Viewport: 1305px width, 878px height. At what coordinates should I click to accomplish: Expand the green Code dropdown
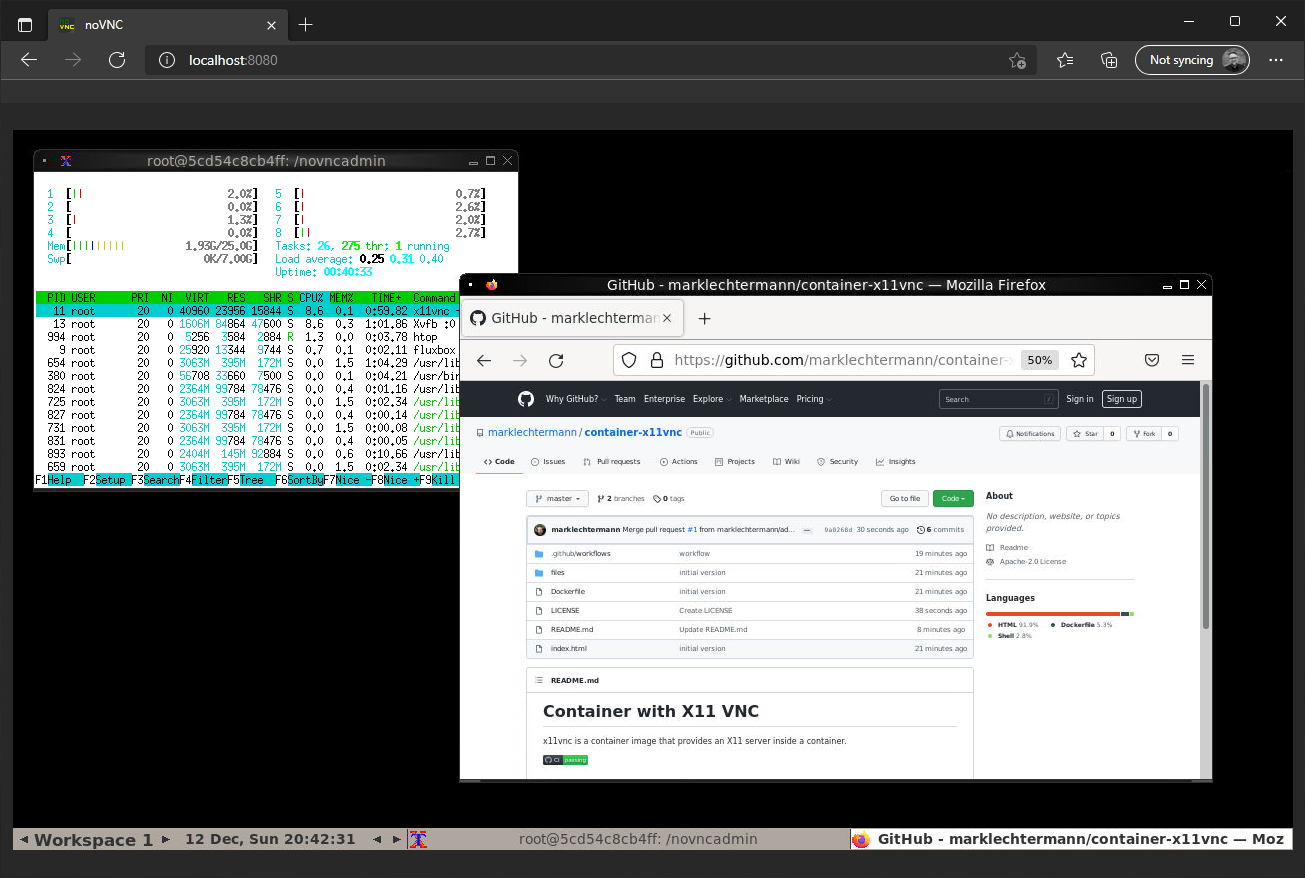click(953, 498)
